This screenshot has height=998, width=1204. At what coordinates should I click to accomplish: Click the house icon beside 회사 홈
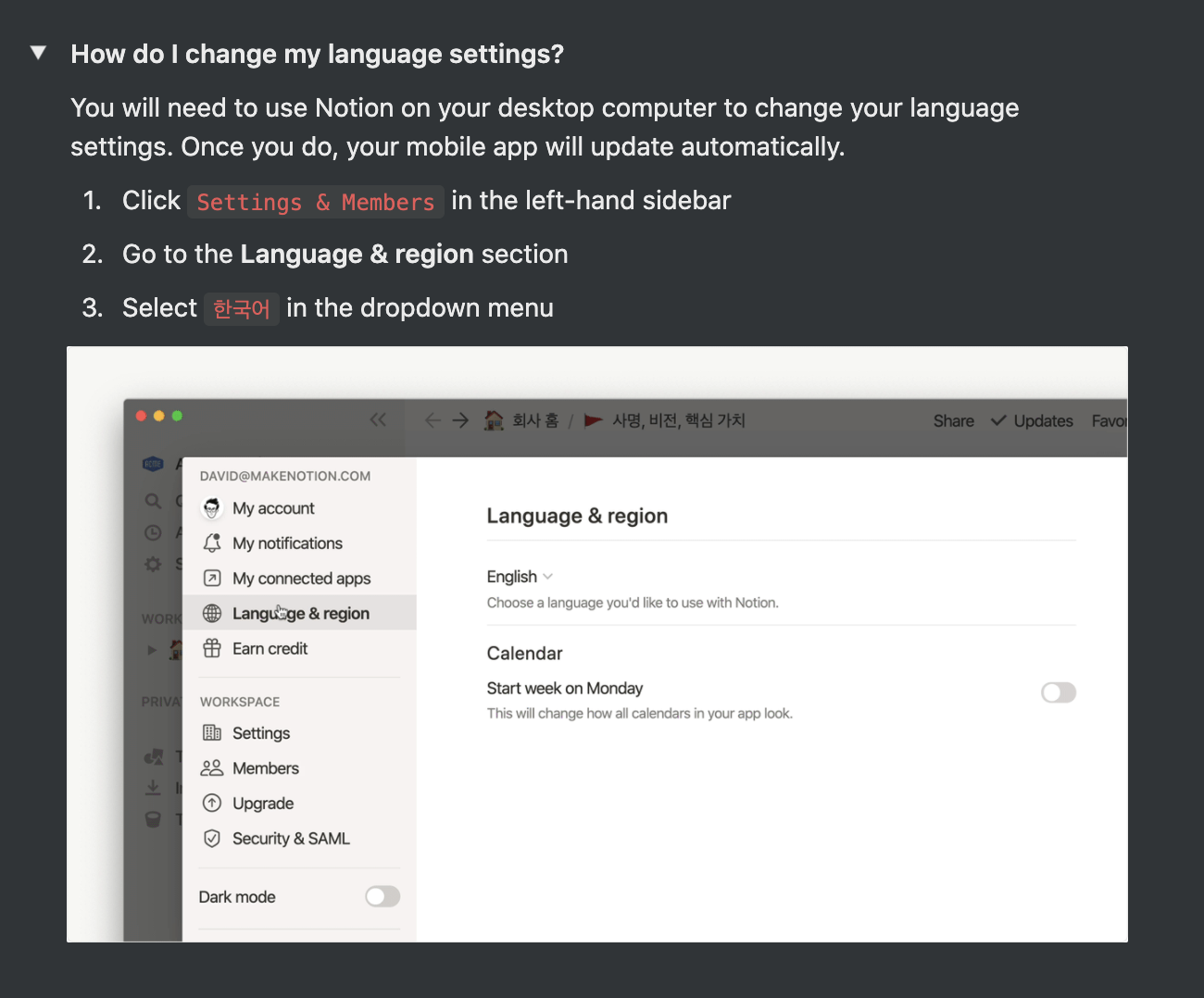click(495, 420)
